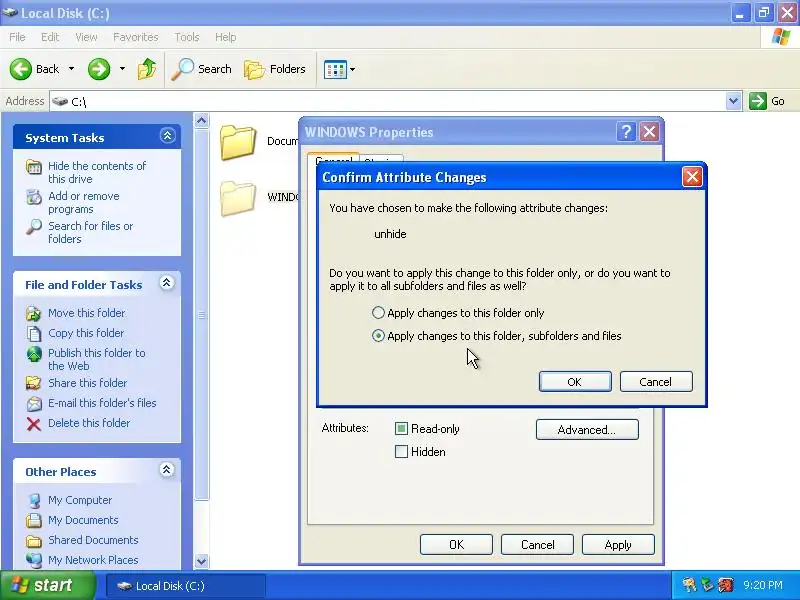The width and height of the screenshot is (800, 600).
Task: Click the left pane scrollbar thumb
Action: point(202,314)
